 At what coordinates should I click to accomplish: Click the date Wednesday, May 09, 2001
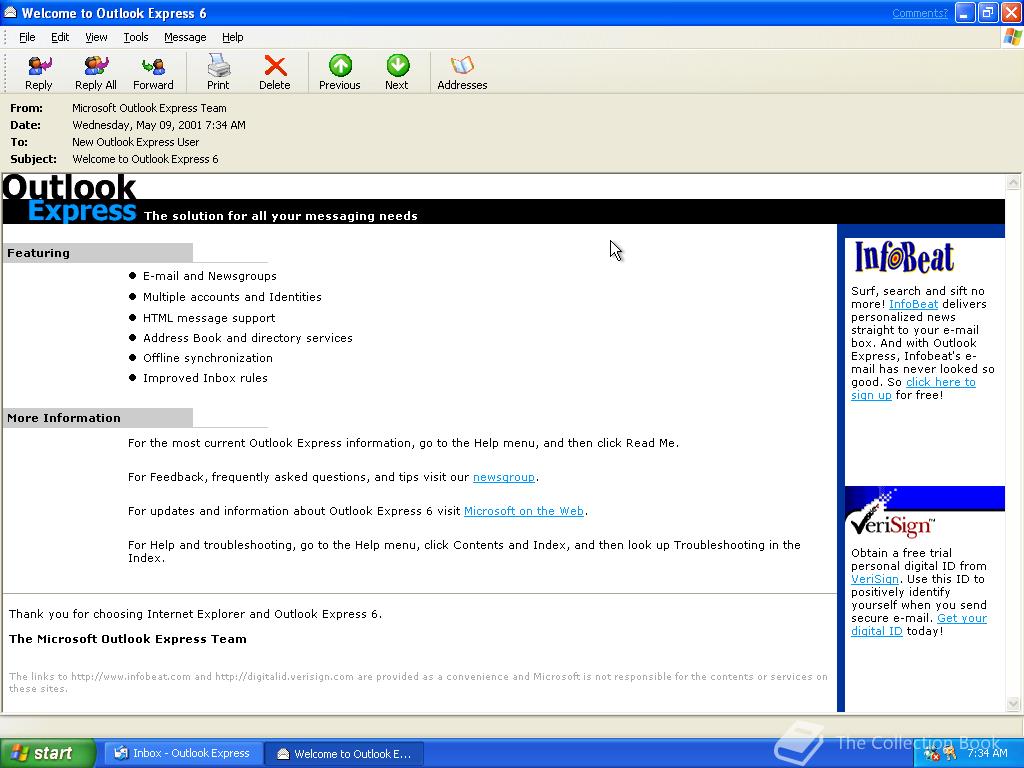pyautogui.click(x=159, y=125)
